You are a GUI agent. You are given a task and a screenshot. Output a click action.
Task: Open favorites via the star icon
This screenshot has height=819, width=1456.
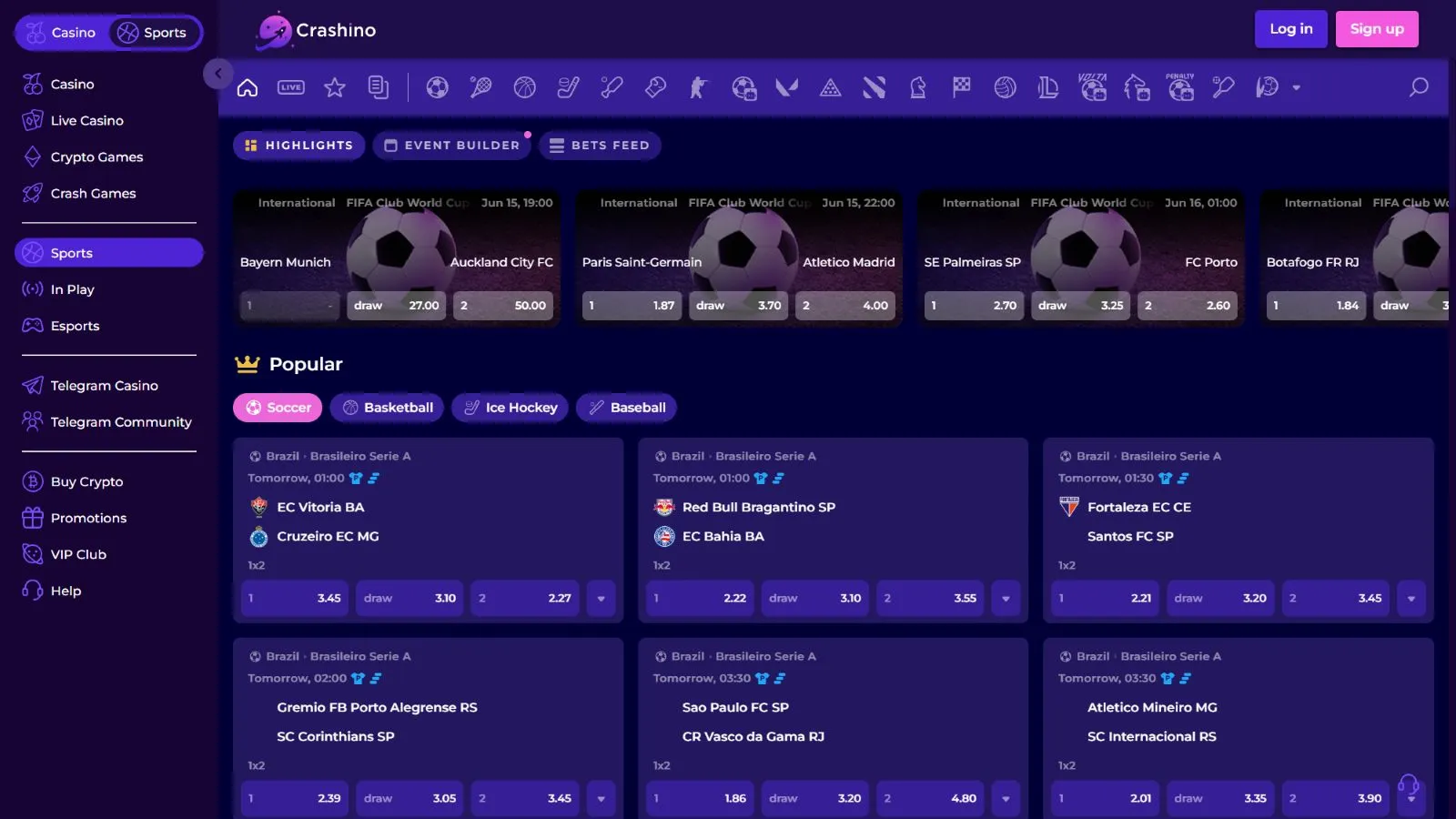(x=335, y=87)
